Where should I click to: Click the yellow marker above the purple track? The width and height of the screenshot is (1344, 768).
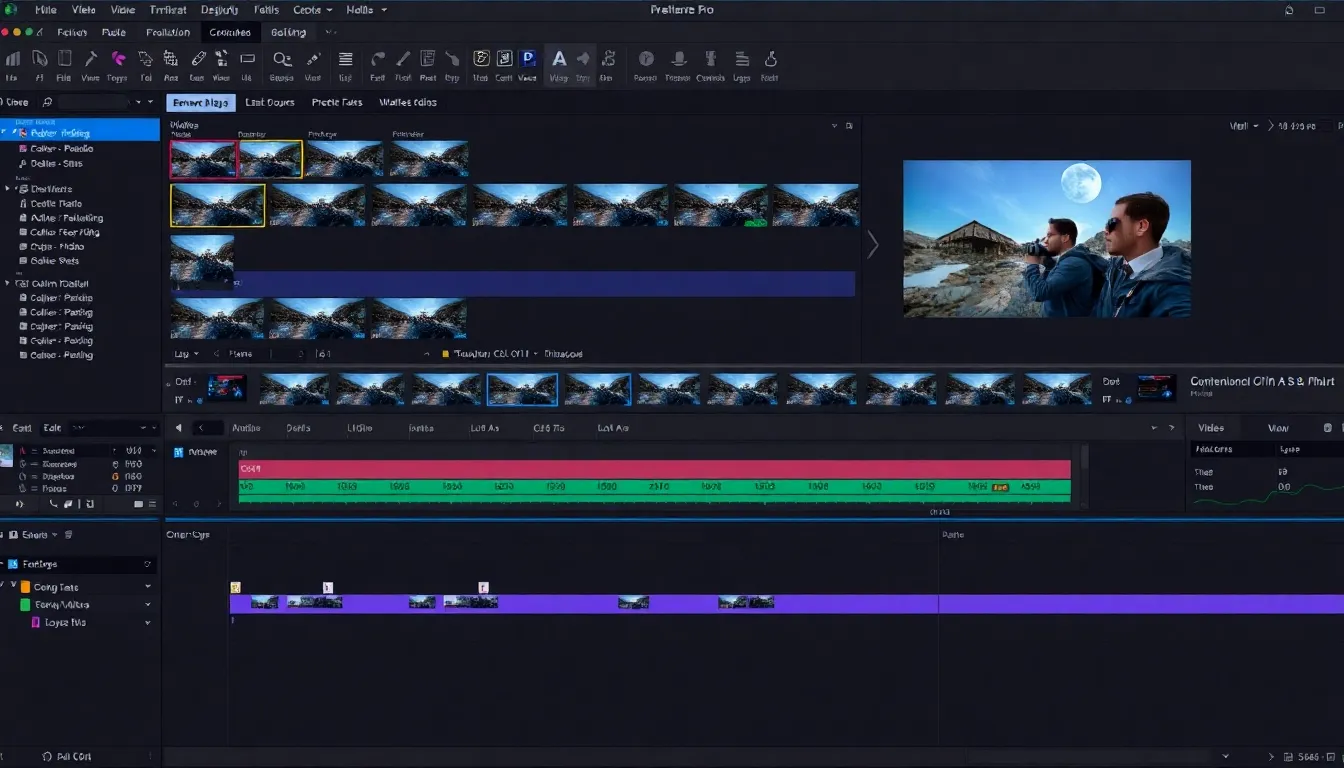236,588
